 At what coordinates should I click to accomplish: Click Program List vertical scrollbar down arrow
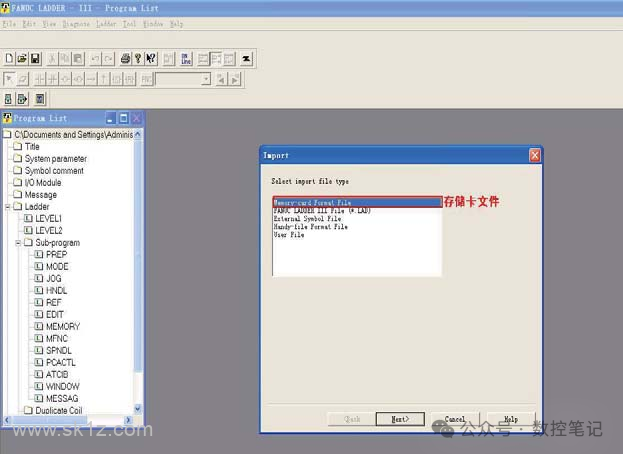[138, 408]
